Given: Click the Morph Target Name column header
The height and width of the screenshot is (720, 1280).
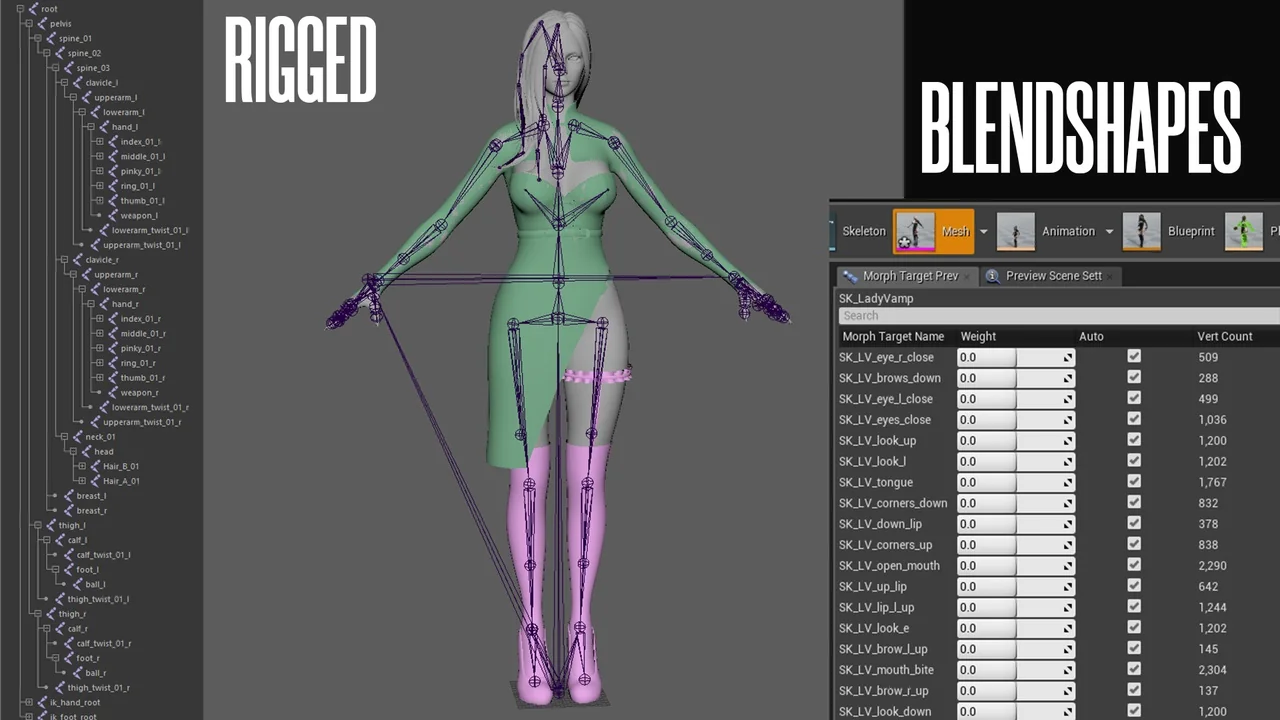Looking at the screenshot, I should click(x=893, y=336).
